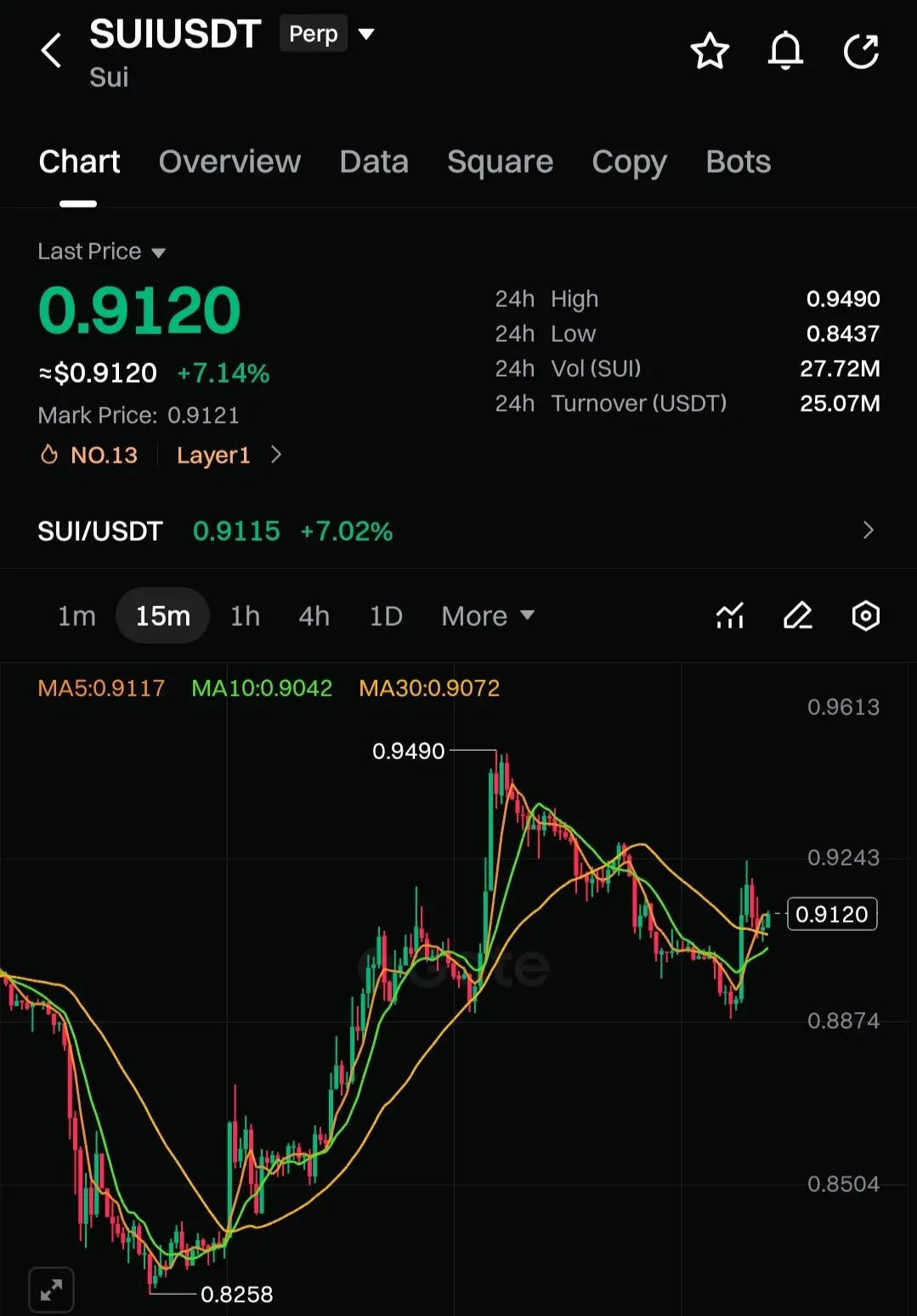Expand chart to fullscreen
The height and width of the screenshot is (1316, 917).
pos(51,1290)
